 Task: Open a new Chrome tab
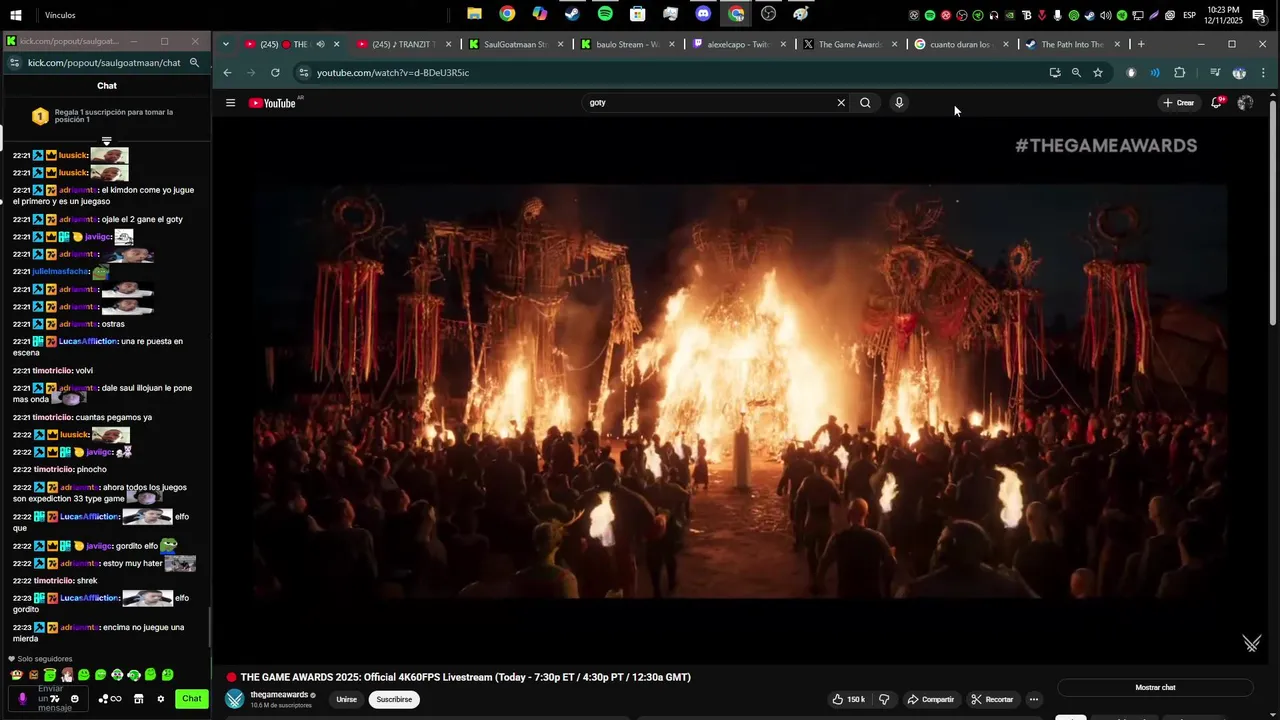(x=1141, y=44)
